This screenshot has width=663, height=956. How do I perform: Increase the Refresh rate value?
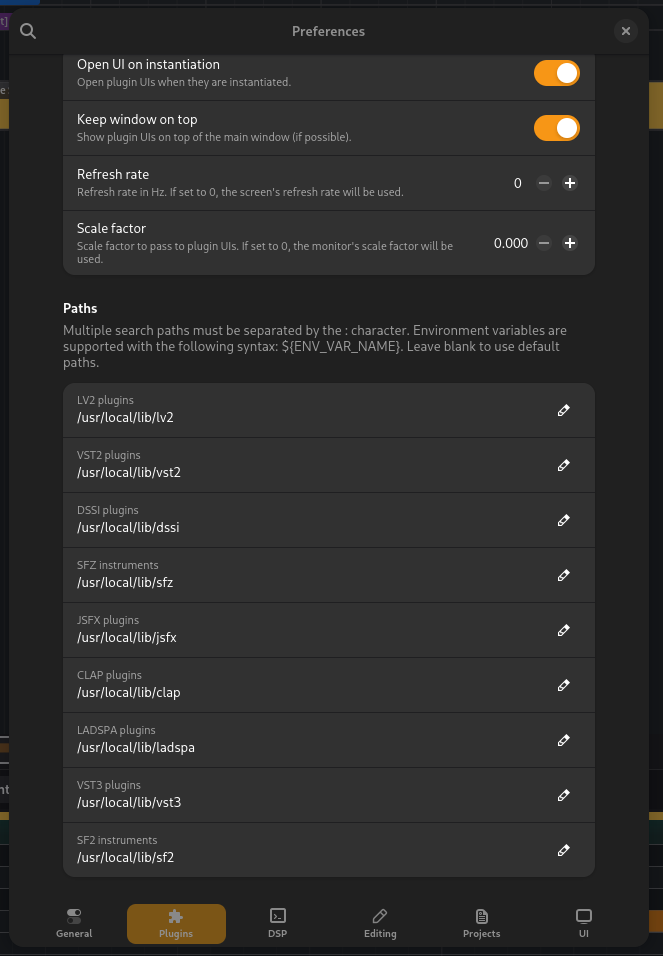[x=570, y=183]
